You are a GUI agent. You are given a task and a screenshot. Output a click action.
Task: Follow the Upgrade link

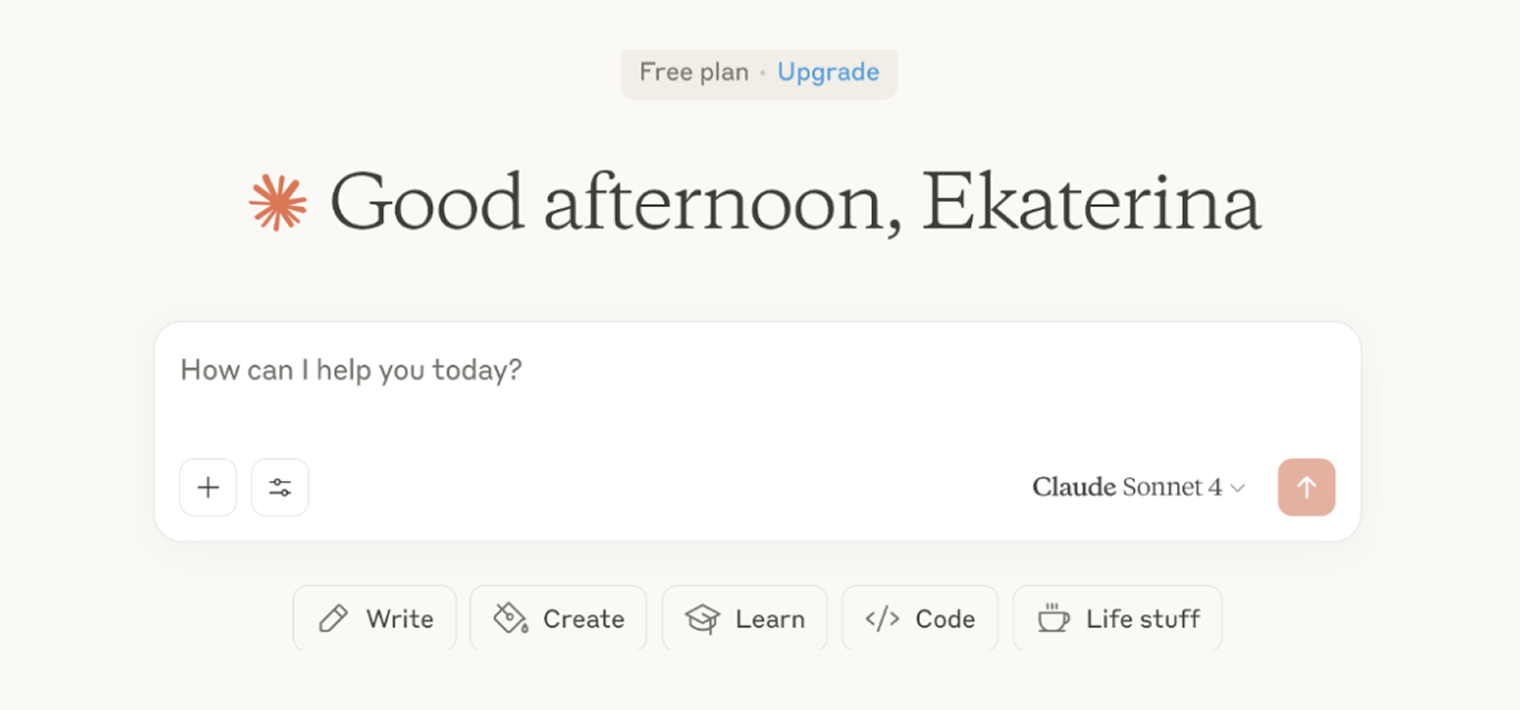coord(828,72)
